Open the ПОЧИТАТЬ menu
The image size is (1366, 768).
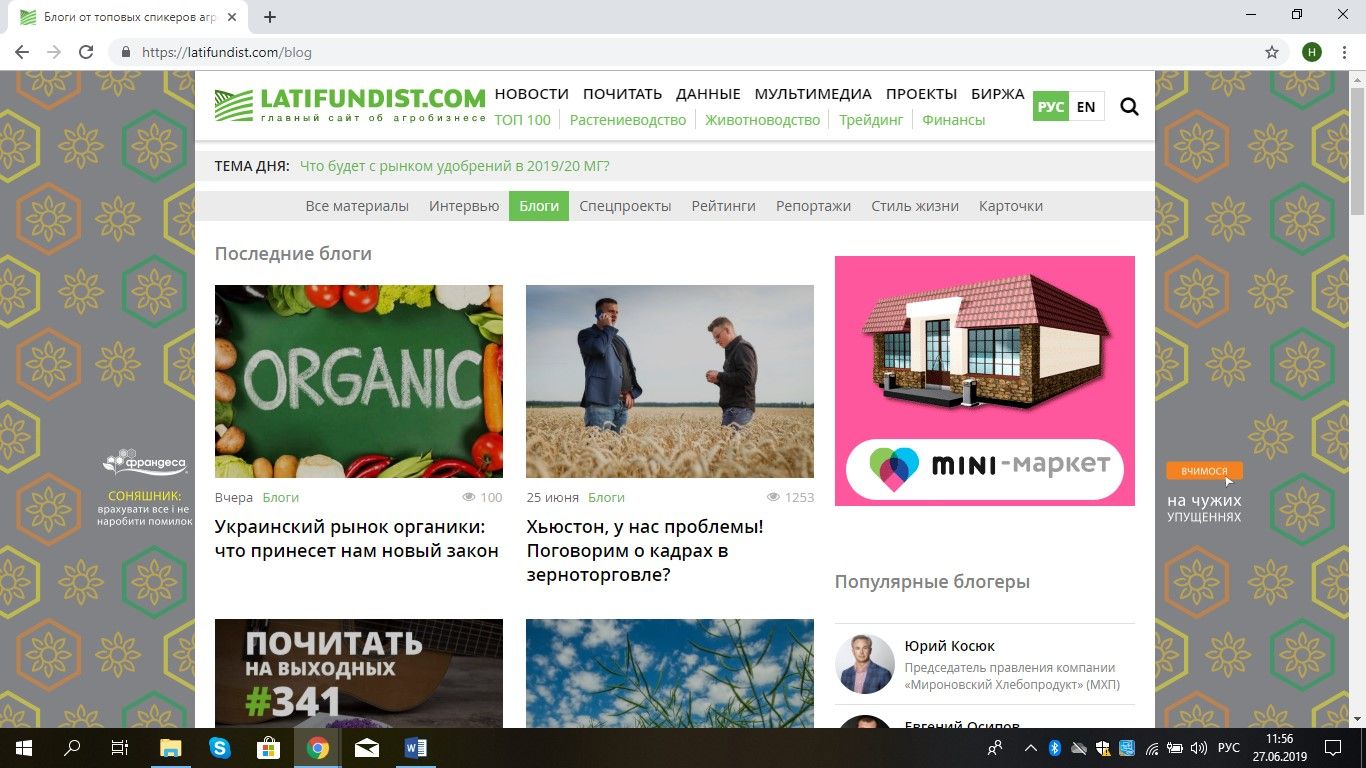pyautogui.click(x=622, y=94)
